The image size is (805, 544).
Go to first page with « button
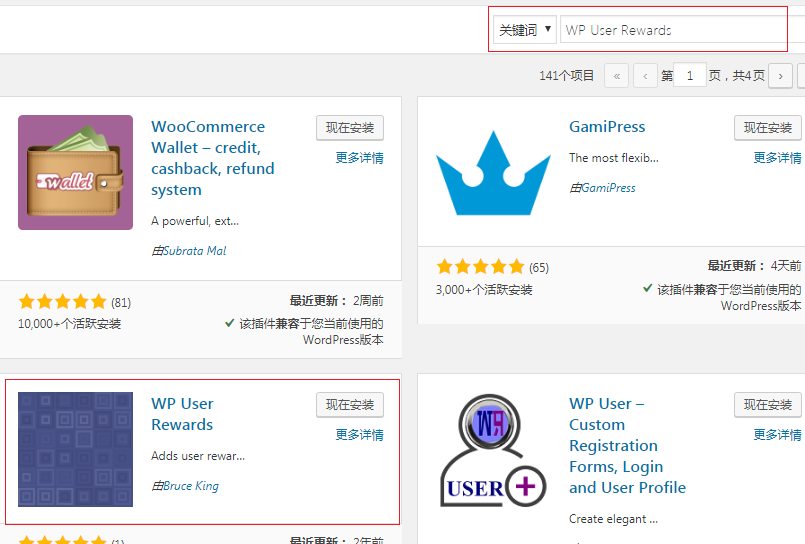point(617,76)
